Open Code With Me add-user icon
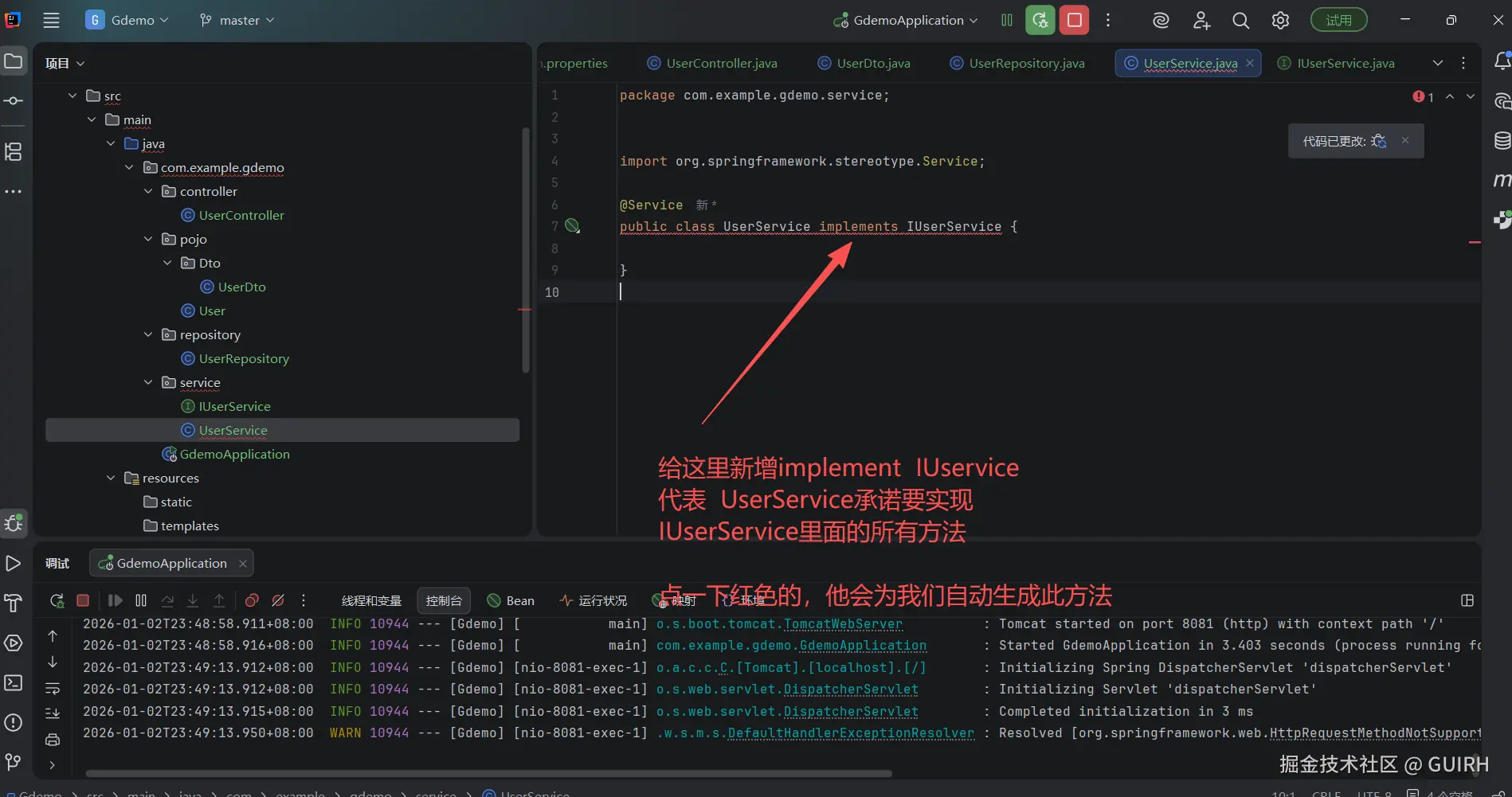The height and width of the screenshot is (797, 1512). (1201, 21)
